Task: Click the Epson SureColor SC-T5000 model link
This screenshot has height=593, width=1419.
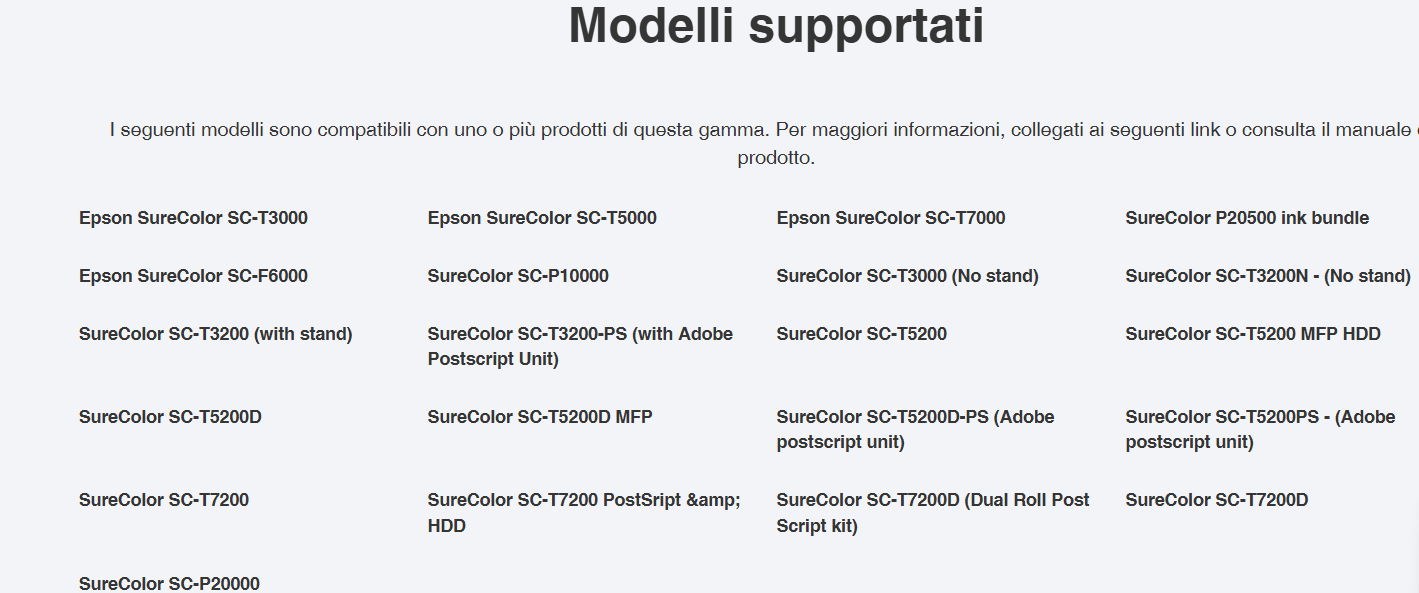Action: coord(542,218)
